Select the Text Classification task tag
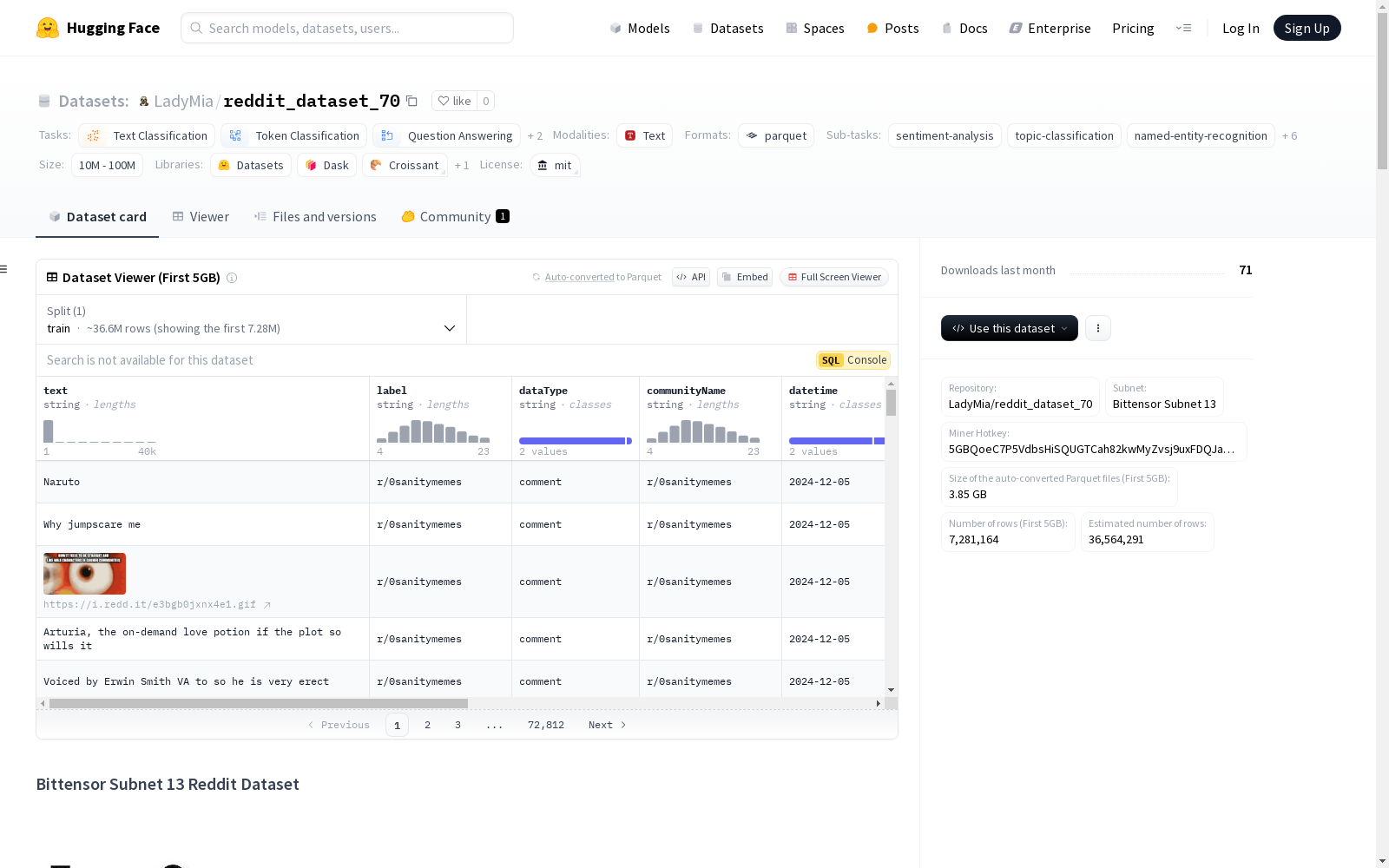 [147, 135]
